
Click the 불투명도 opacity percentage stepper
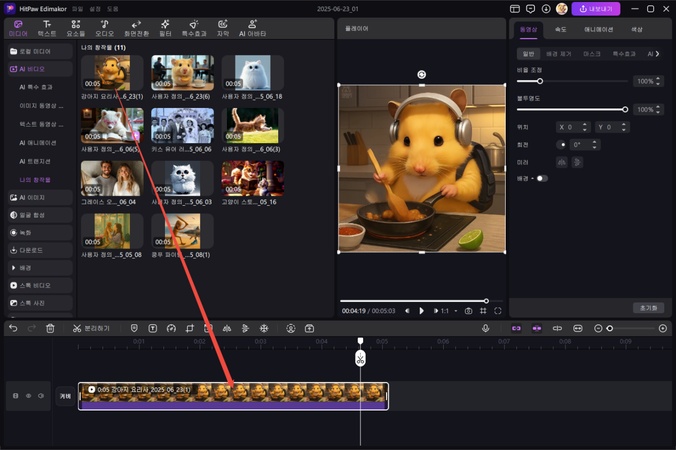[x=658, y=109]
